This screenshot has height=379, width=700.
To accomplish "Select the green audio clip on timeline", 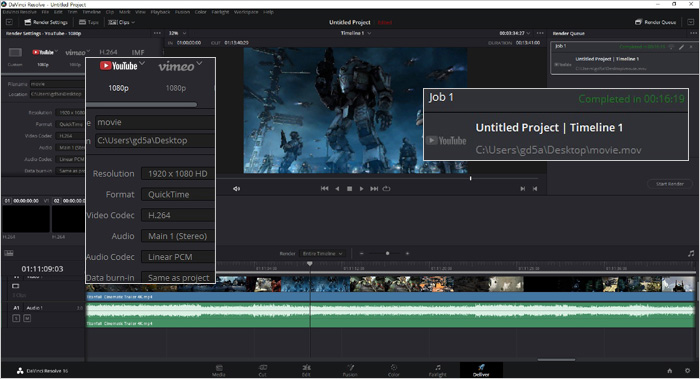I will tap(390, 315).
